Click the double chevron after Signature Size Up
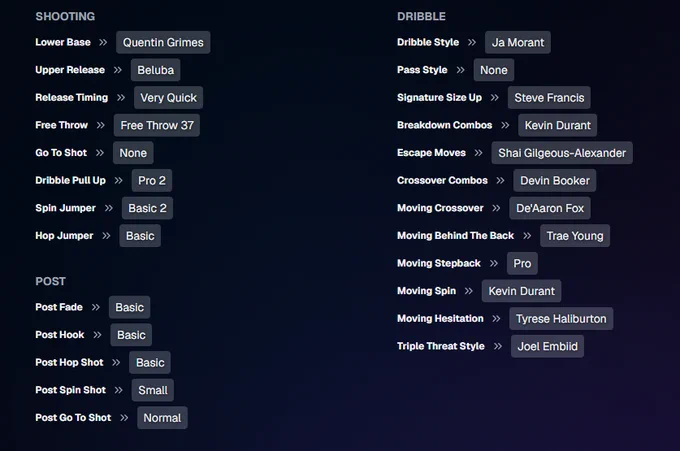680x451 pixels. (x=495, y=98)
